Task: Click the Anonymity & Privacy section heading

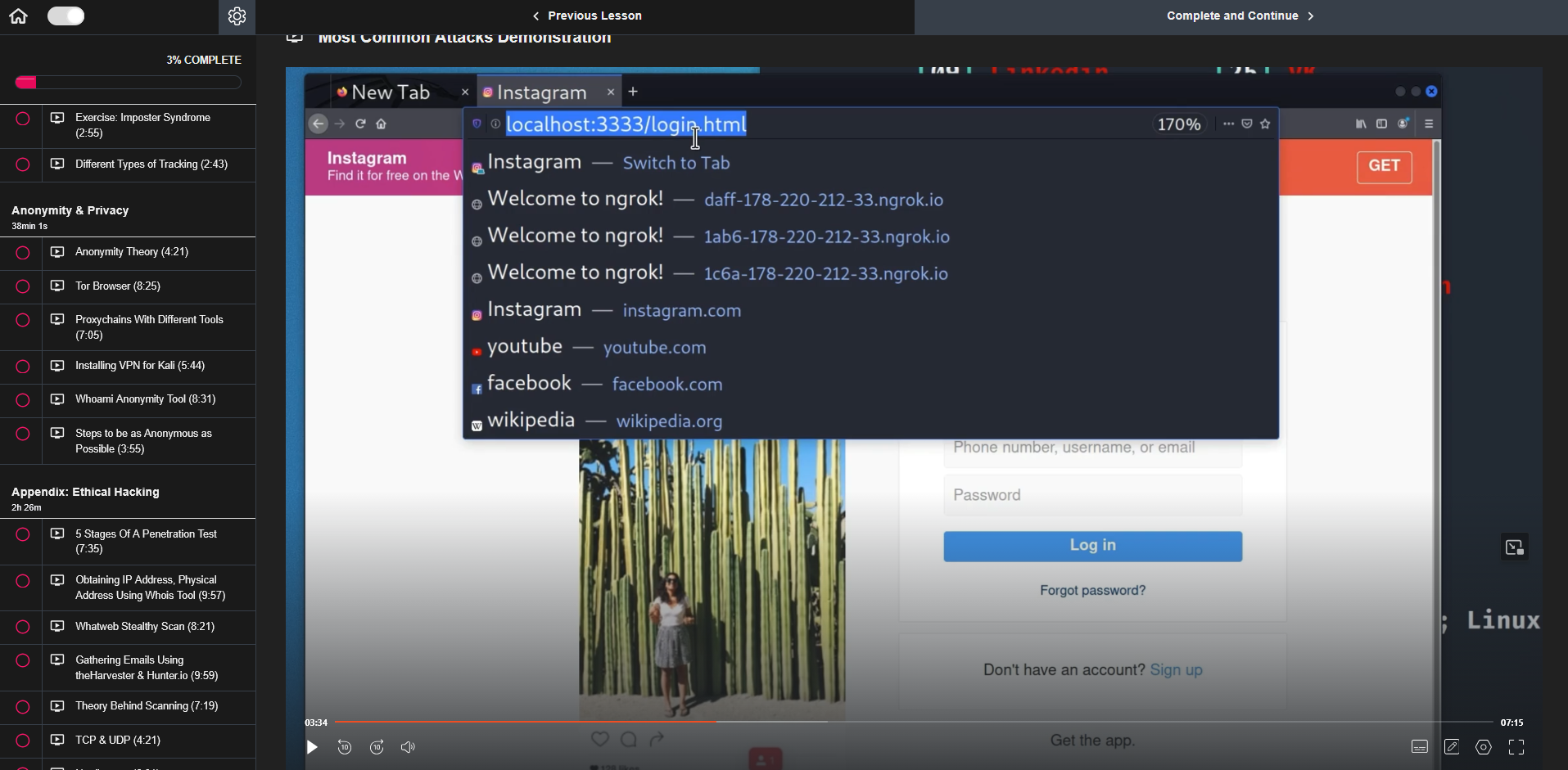Action: pos(70,210)
